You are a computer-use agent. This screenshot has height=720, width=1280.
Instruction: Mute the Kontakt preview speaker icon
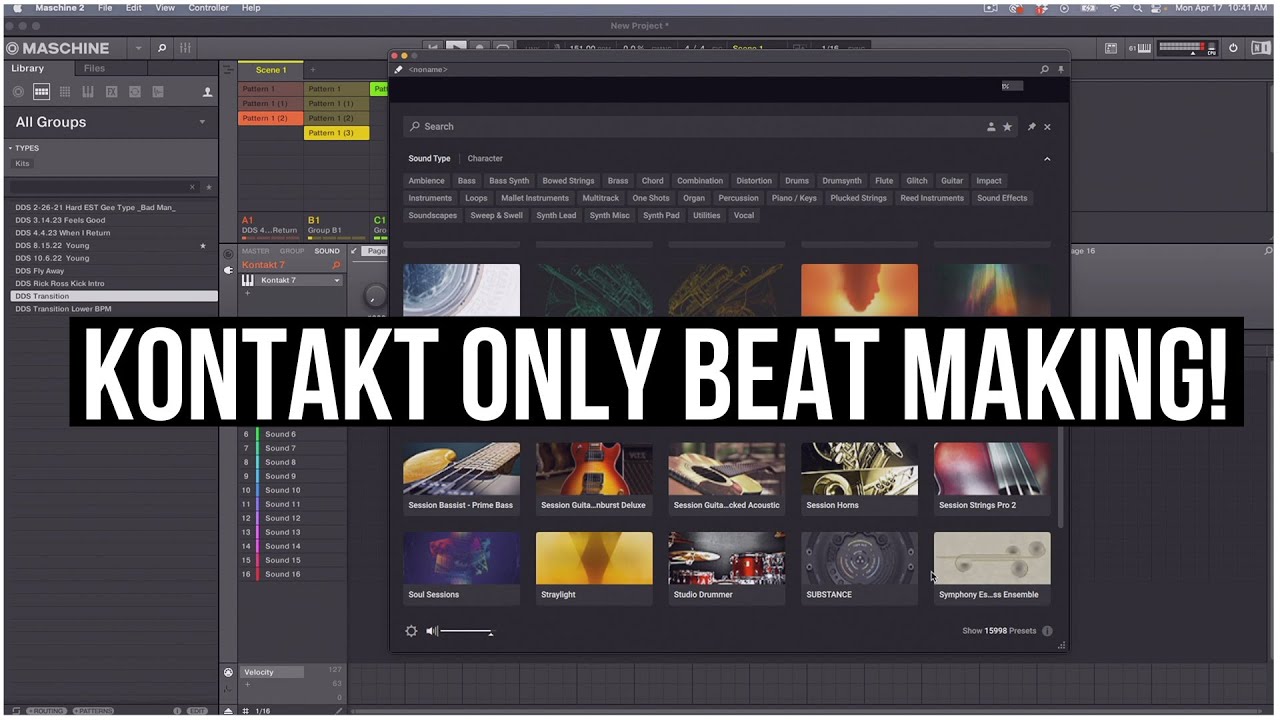(x=432, y=631)
